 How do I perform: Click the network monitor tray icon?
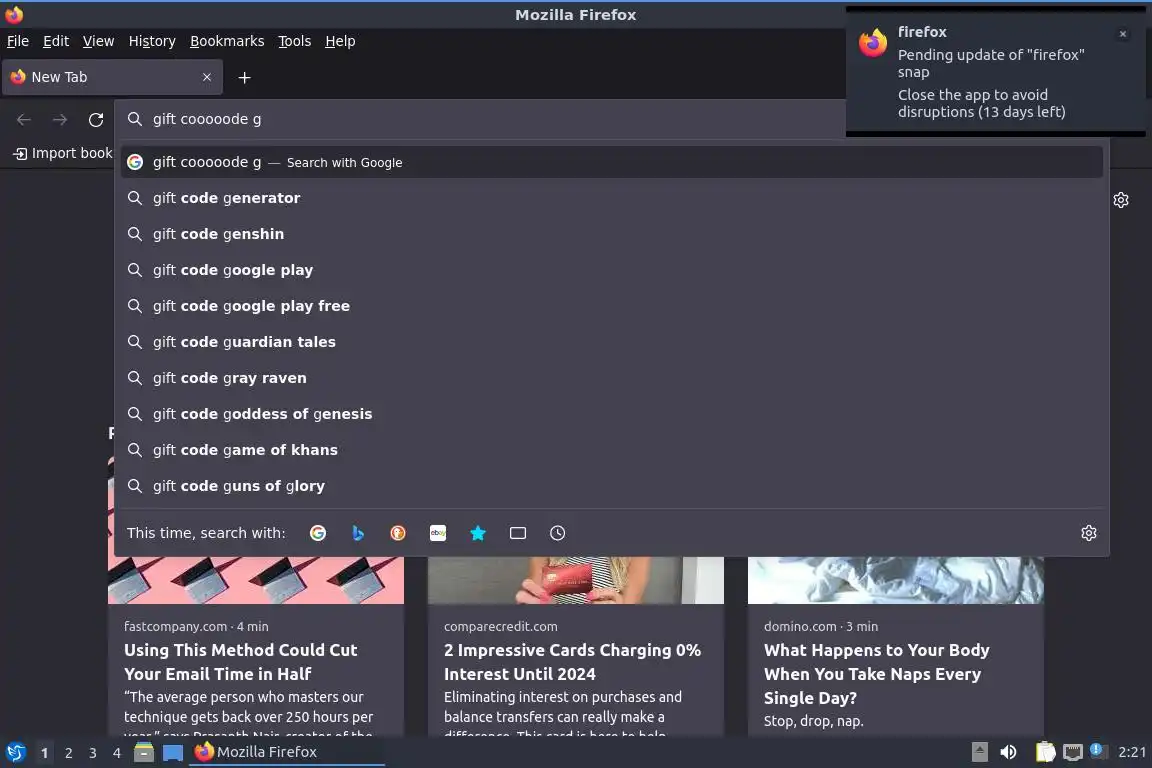point(1073,752)
